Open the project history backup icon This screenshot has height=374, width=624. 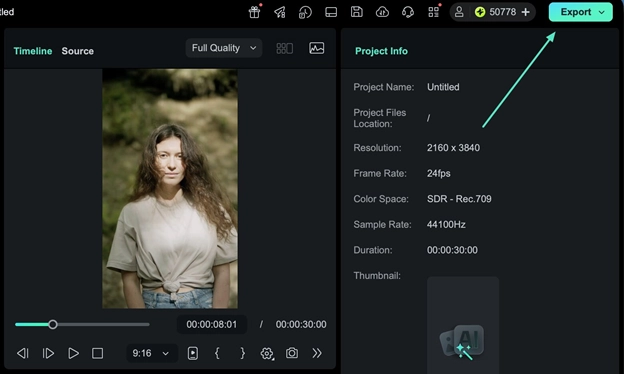click(305, 12)
